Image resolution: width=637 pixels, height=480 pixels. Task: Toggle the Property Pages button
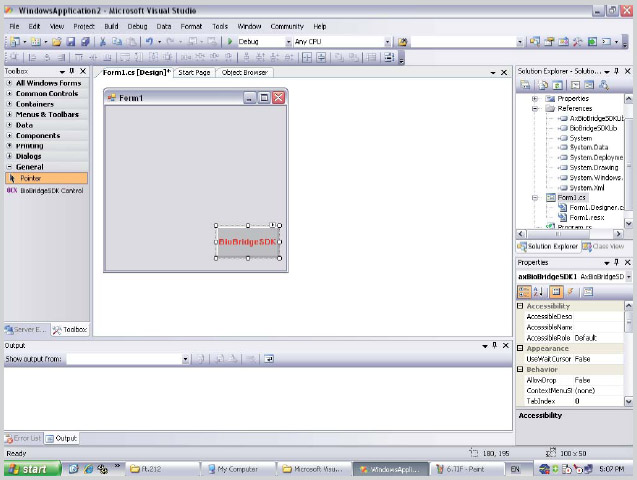588,291
